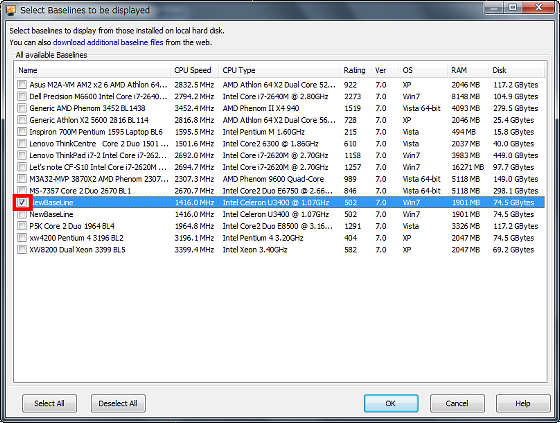Viewport: 560px width, 423px height.
Task: Select Generic Athlon X2 5600 2816 BL114 name
Action: click(x=89, y=120)
